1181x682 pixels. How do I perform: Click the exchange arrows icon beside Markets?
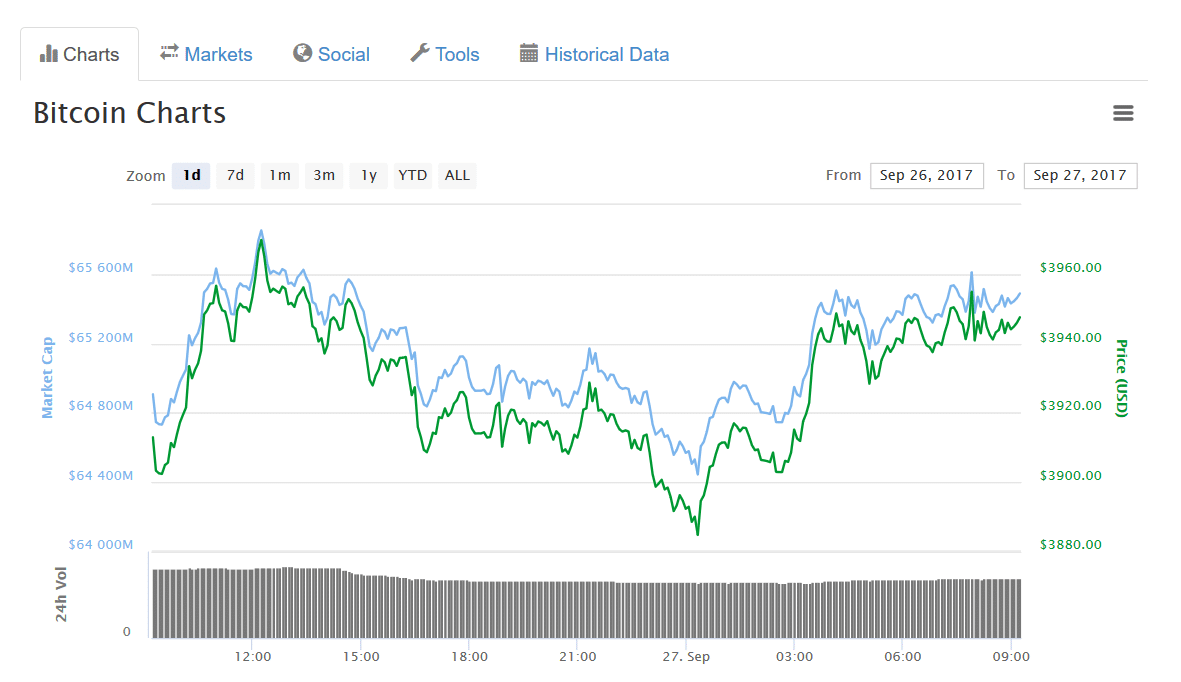click(x=169, y=52)
